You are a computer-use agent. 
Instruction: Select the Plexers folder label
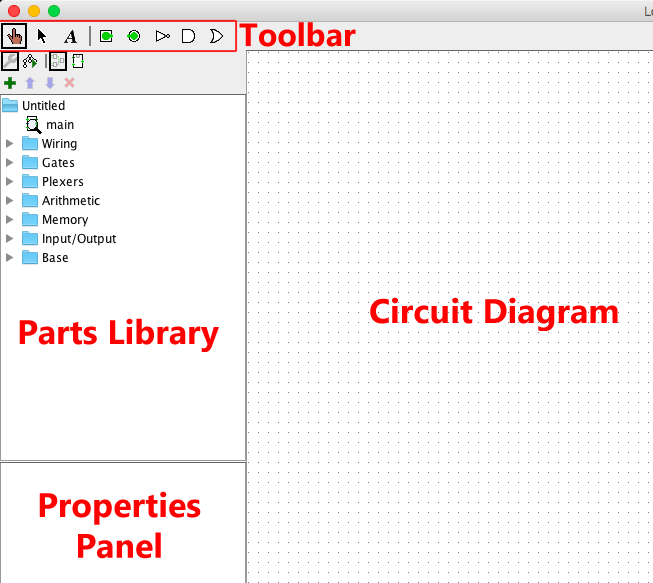pos(63,182)
